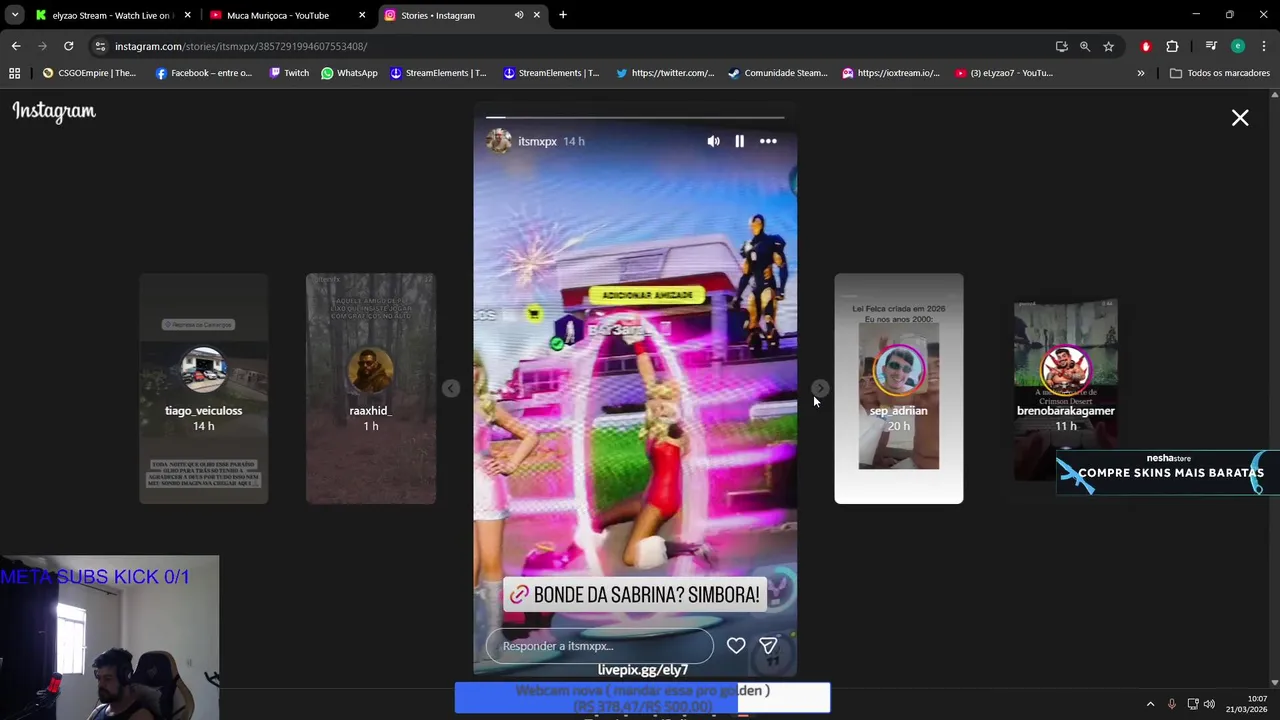Image resolution: width=1280 pixels, height=720 pixels.
Task: Close the Muca Muriçoca YouTube tab
Action: point(362,15)
